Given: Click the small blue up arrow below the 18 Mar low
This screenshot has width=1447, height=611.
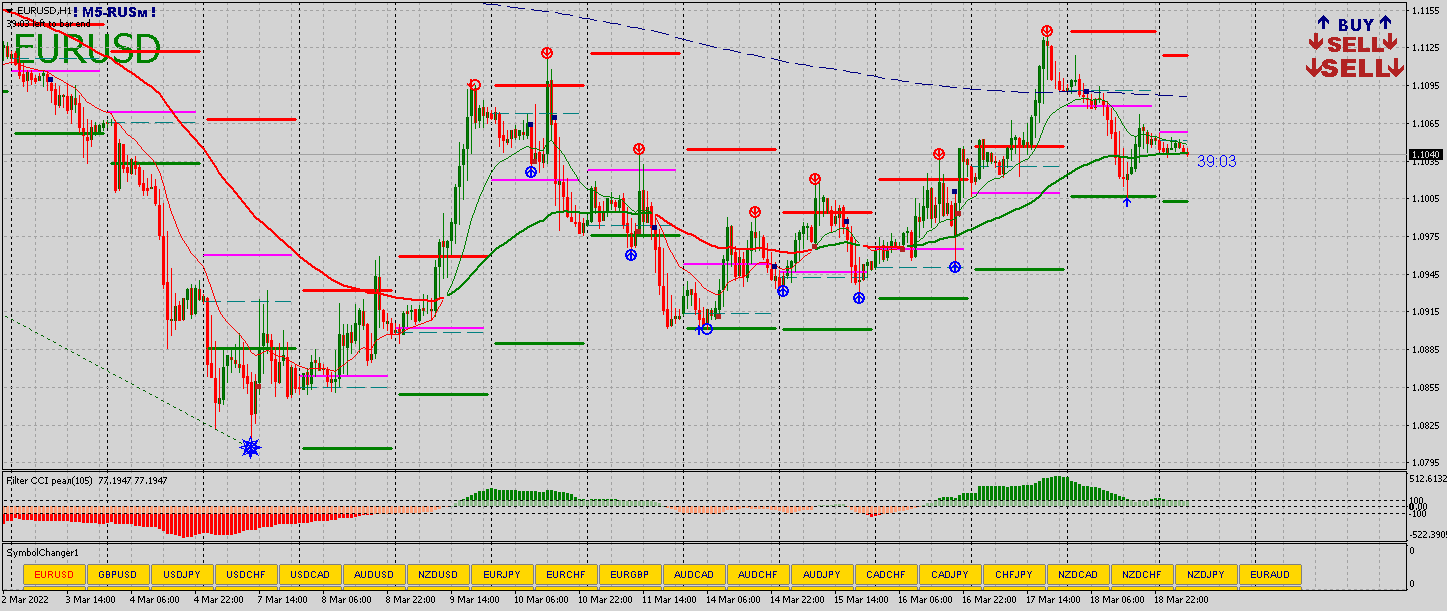Looking at the screenshot, I should coord(1127,203).
